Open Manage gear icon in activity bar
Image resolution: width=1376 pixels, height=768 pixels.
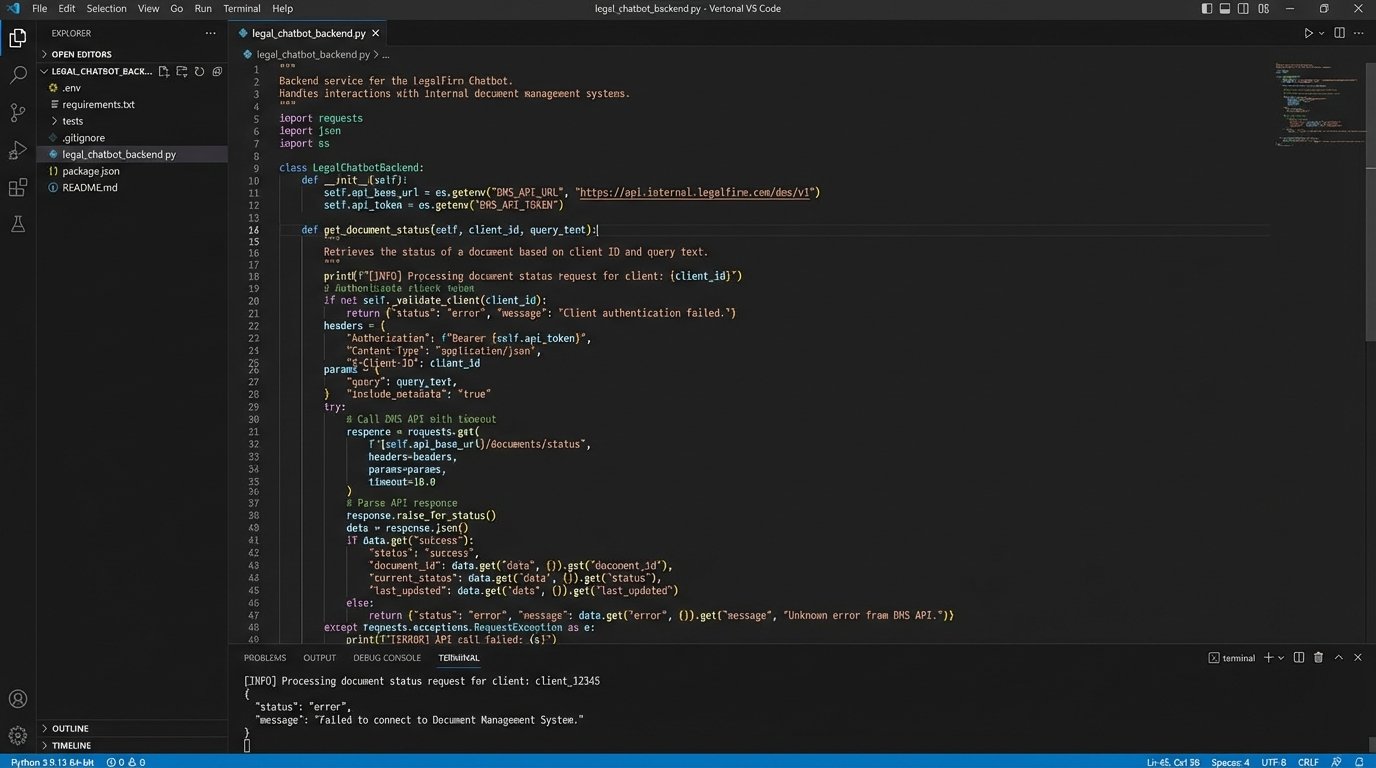(17, 735)
